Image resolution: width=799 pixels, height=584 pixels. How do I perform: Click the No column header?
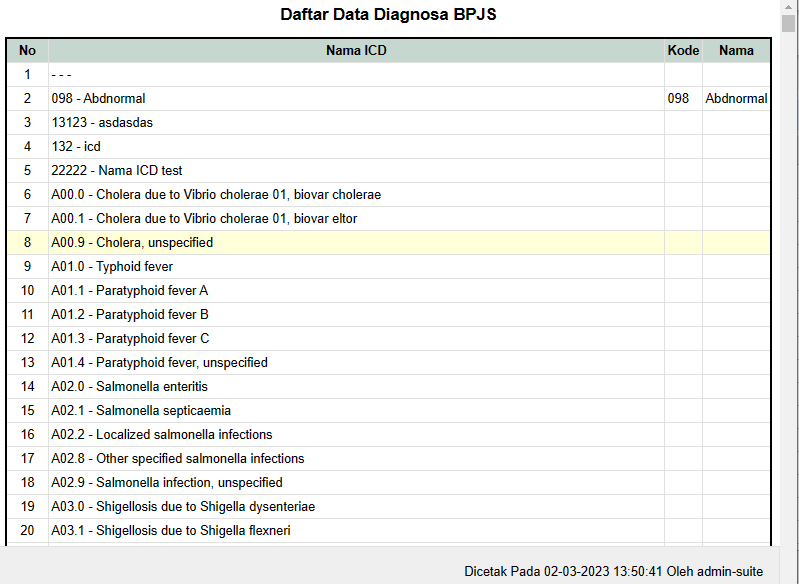pyautogui.click(x=28, y=50)
